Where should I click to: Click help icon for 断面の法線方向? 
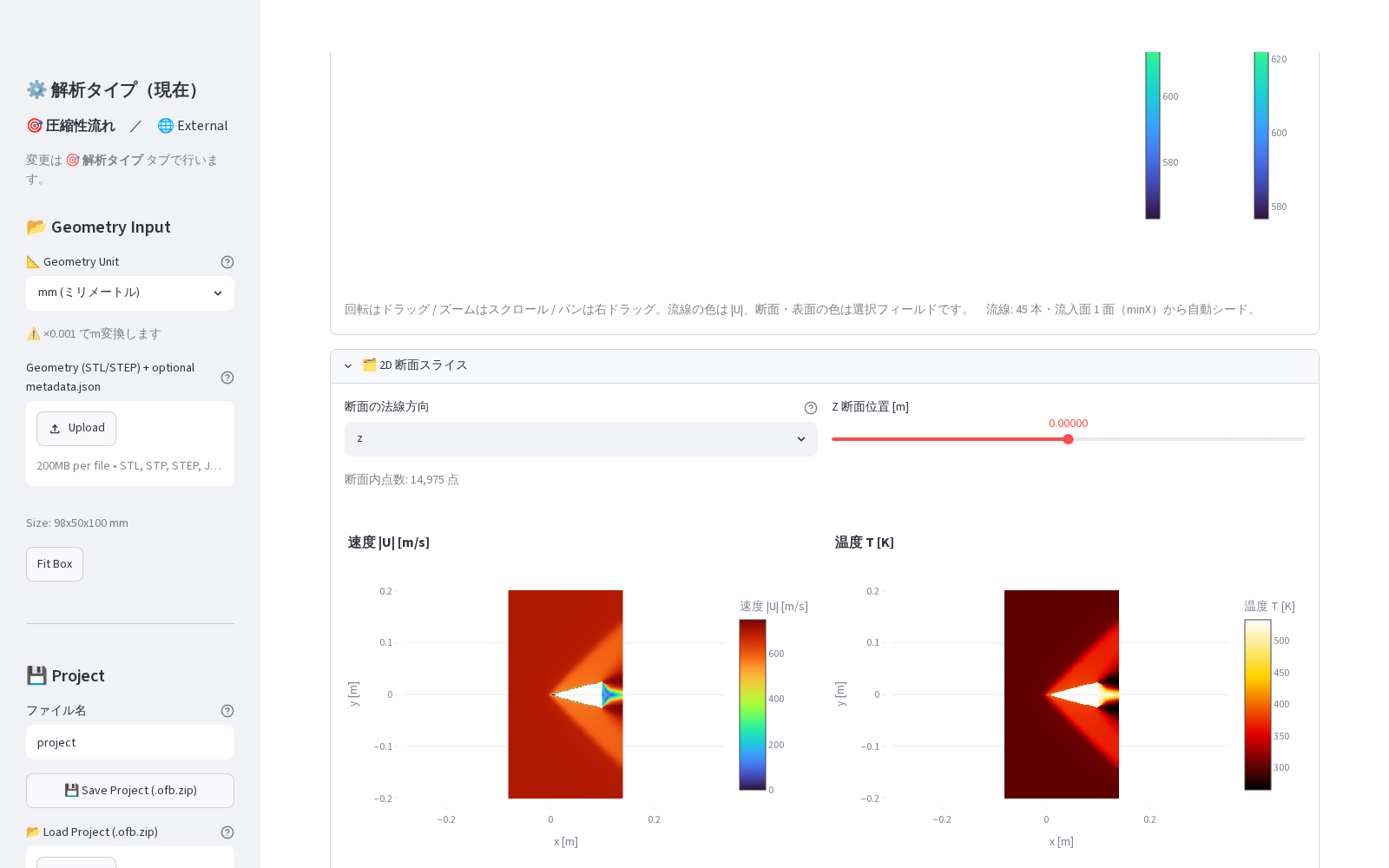click(811, 408)
